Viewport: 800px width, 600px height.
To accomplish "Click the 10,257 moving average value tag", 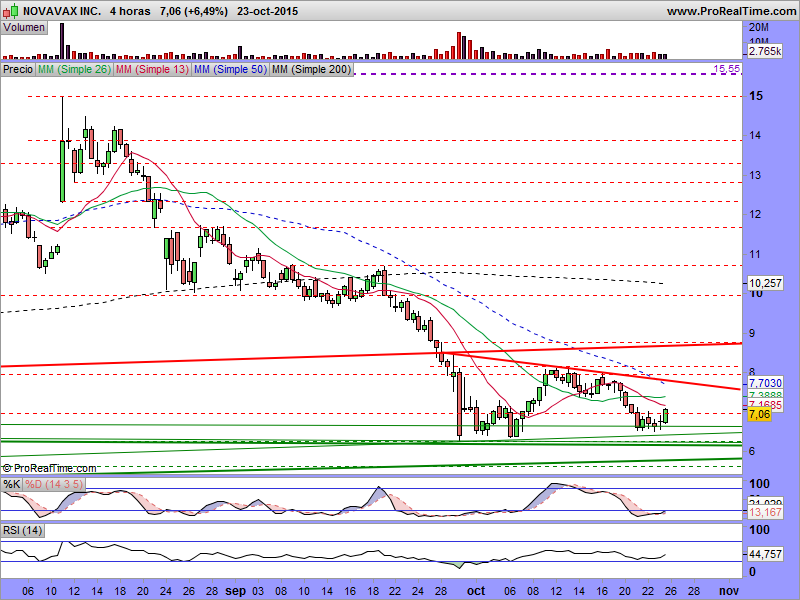I will click(765, 283).
